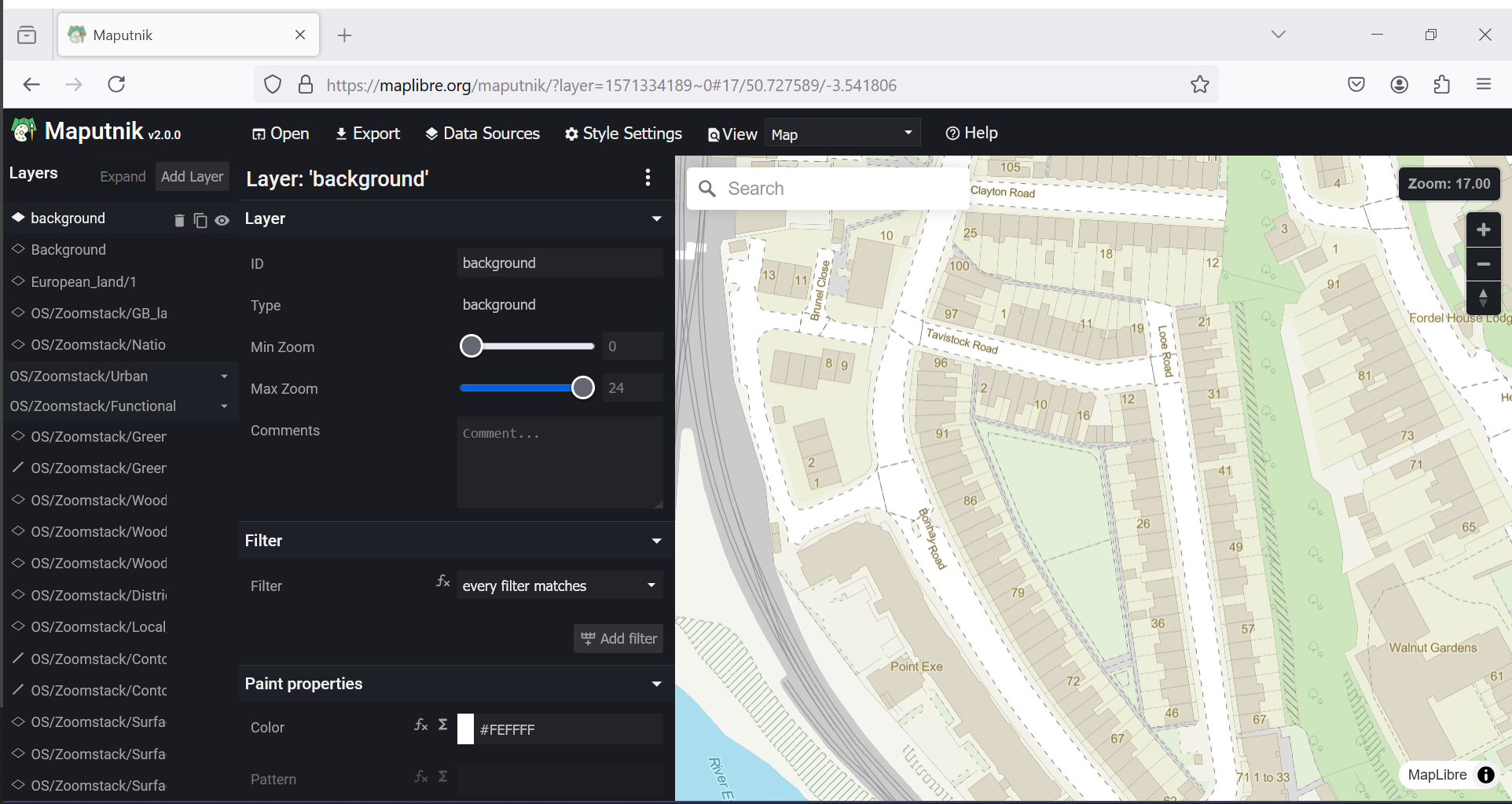Select the OS/Zoomstack/Natio layer
This screenshot has height=804, width=1512.
coord(119,344)
